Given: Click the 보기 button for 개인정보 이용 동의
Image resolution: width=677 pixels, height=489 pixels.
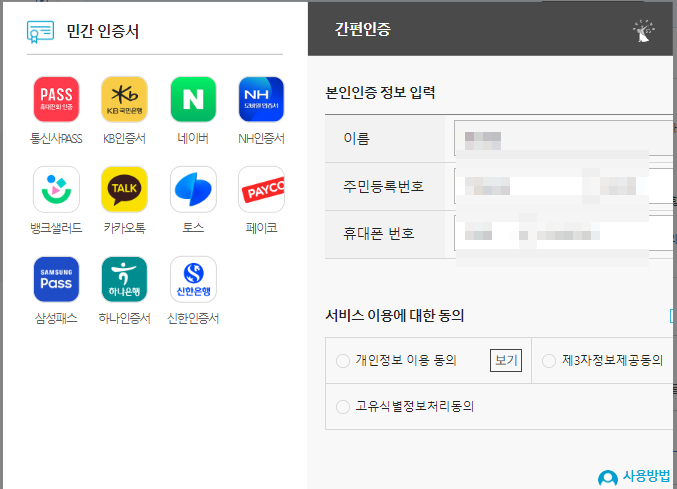Looking at the screenshot, I should pyautogui.click(x=506, y=360).
